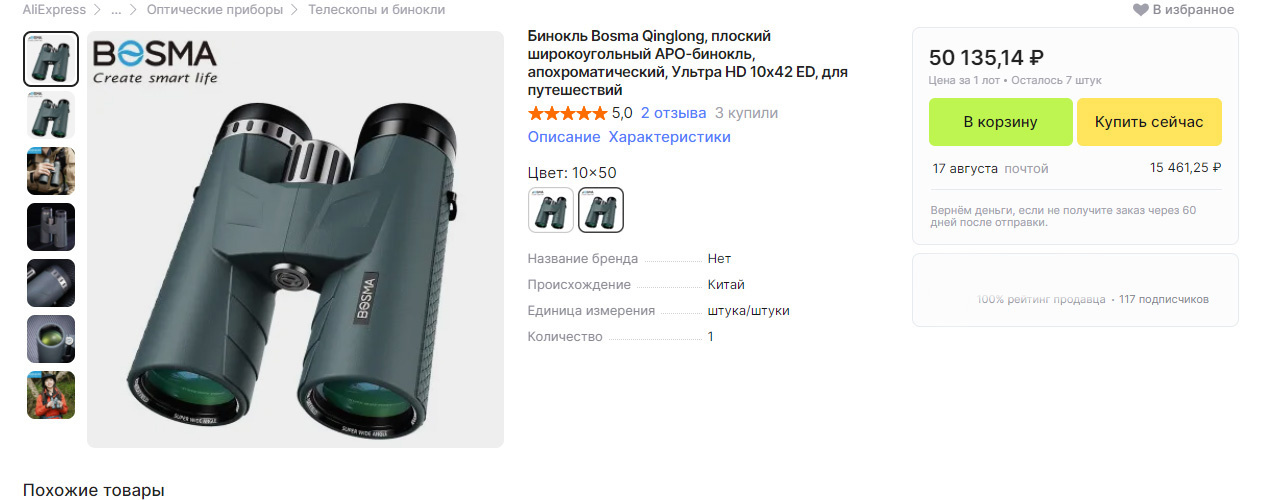
Task: Select the first color variant swatch
Action: (x=551, y=210)
